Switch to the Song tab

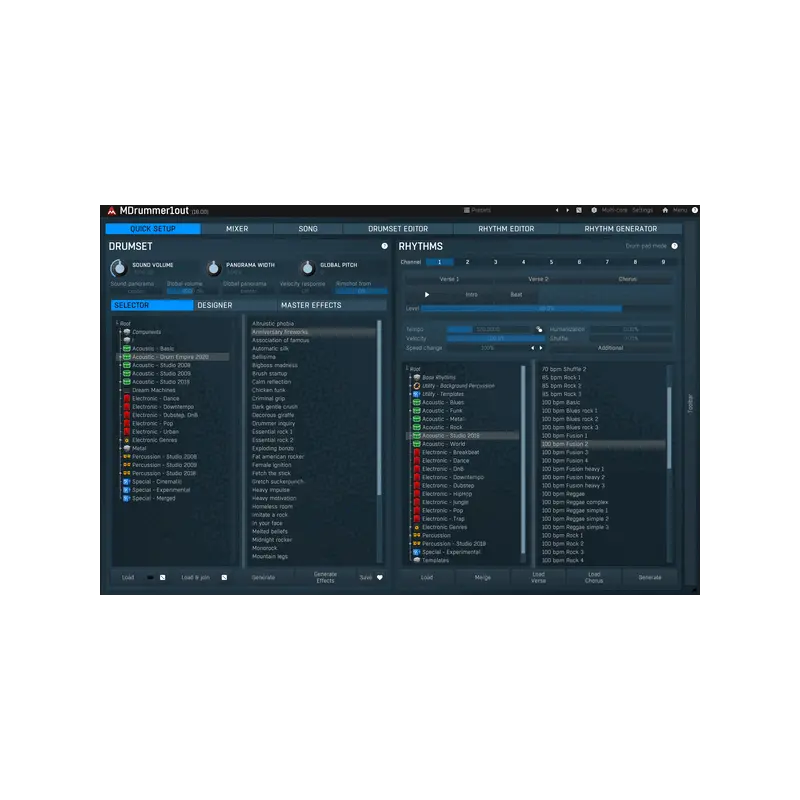pos(308,229)
